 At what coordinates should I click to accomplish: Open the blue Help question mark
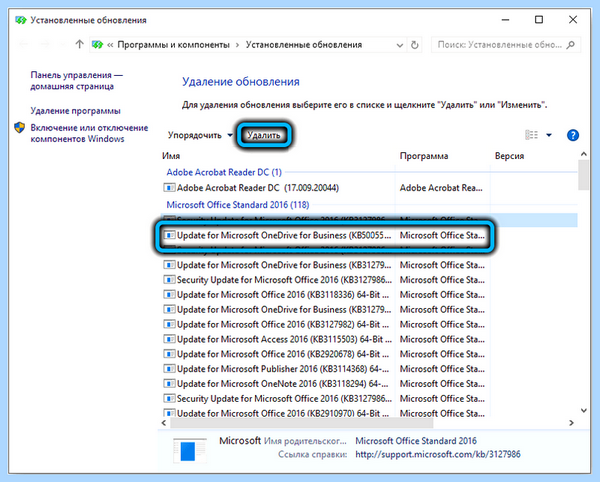pos(572,135)
